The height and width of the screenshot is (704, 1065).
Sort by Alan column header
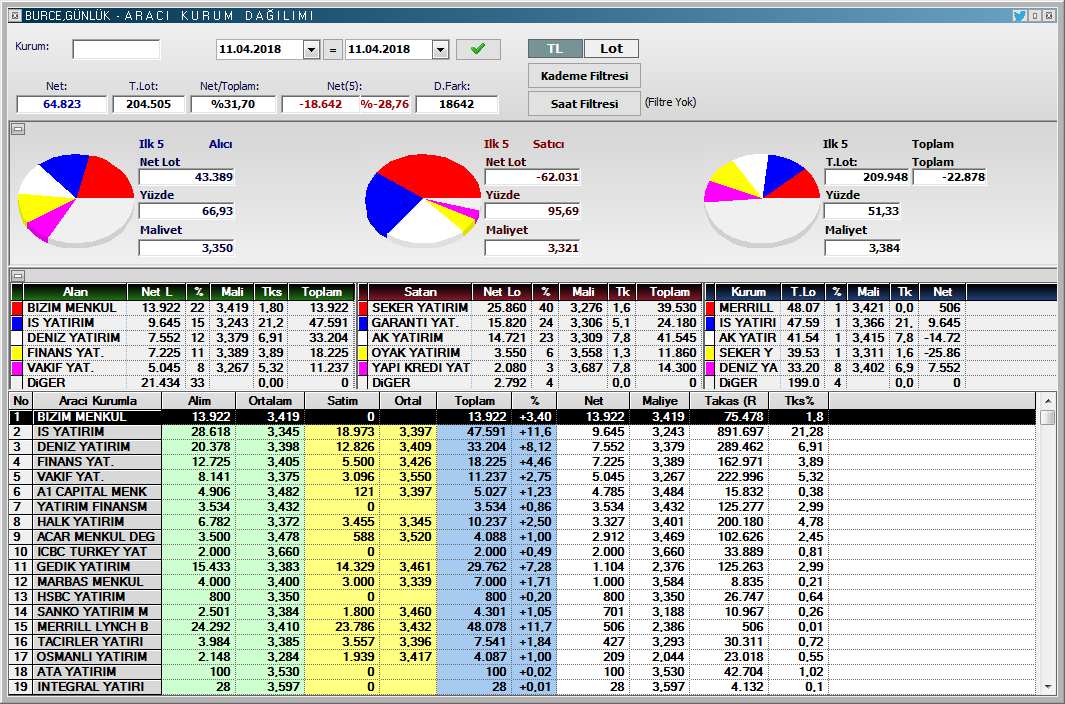pyautogui.click(x=75, y=292)
